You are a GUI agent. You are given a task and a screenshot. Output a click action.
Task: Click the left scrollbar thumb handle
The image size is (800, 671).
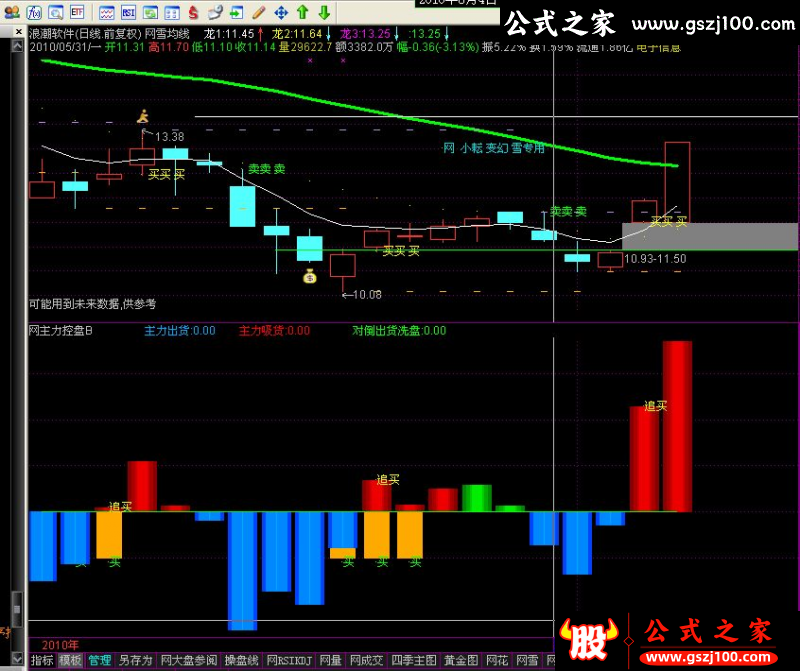pyautogui.click(x=17, y=608)
